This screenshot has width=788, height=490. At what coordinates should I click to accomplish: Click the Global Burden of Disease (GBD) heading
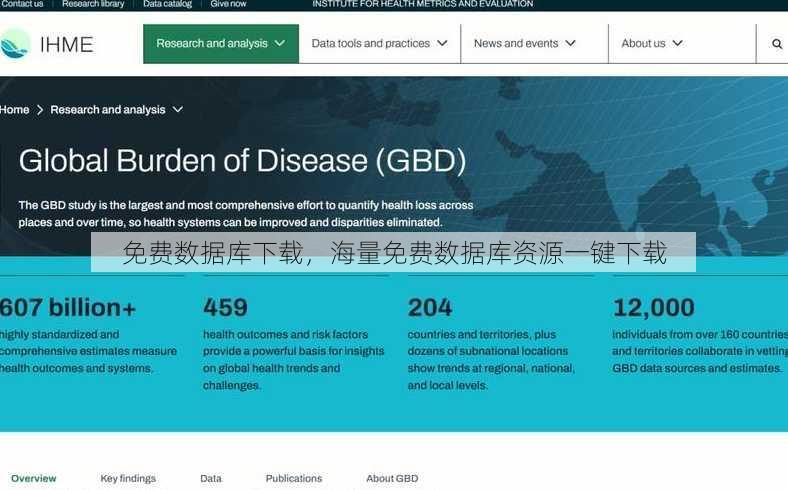point(242,161)
